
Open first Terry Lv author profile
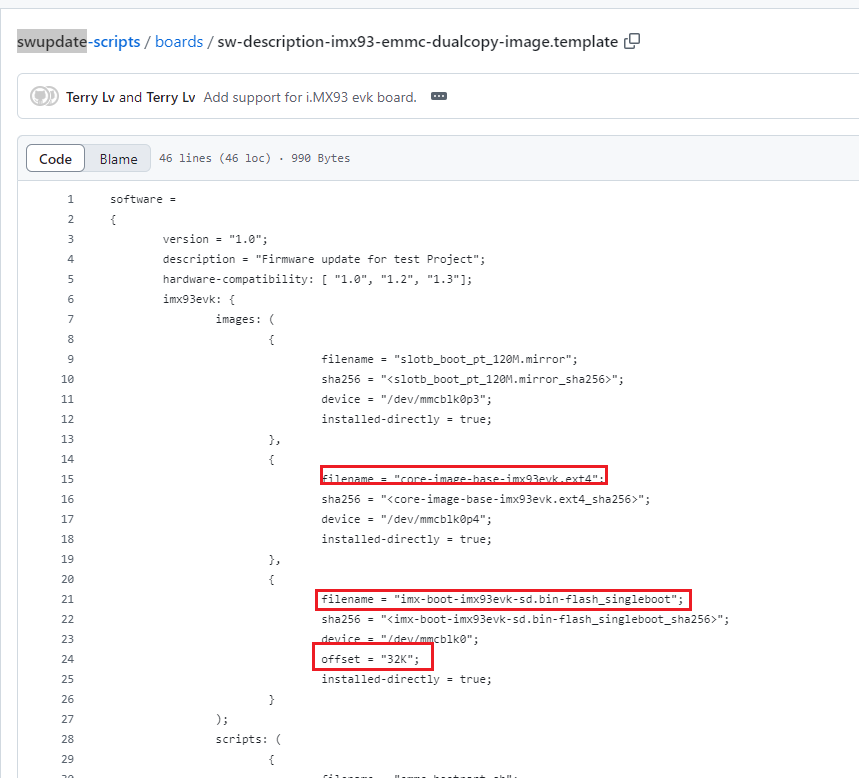(90, 97)
